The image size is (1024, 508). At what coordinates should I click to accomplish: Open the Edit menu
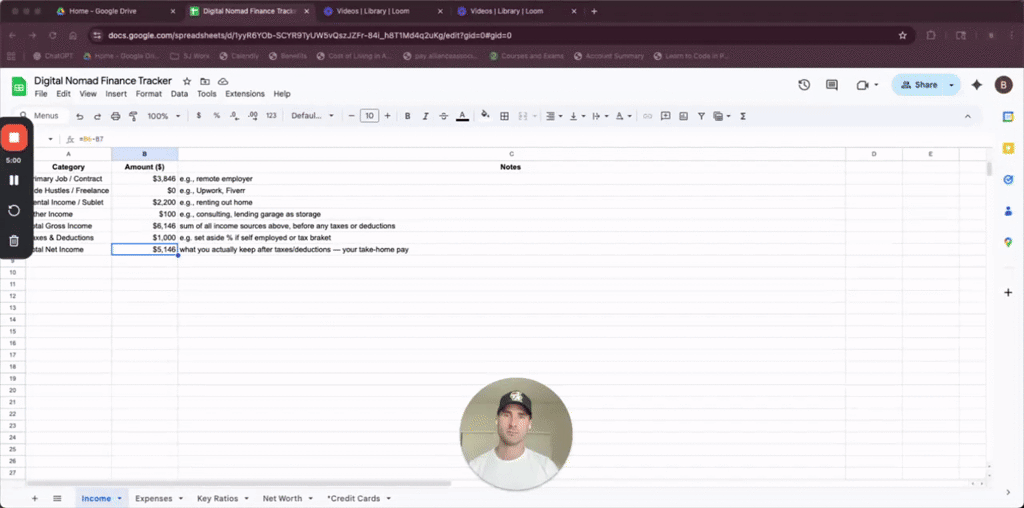[x=63, y=94]
